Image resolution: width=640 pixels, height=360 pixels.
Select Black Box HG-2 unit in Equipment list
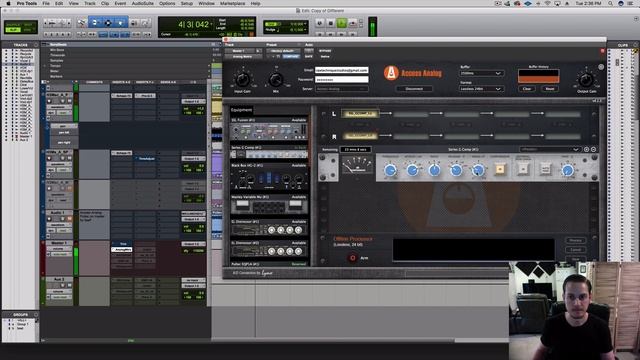click(x=269, y=177)
